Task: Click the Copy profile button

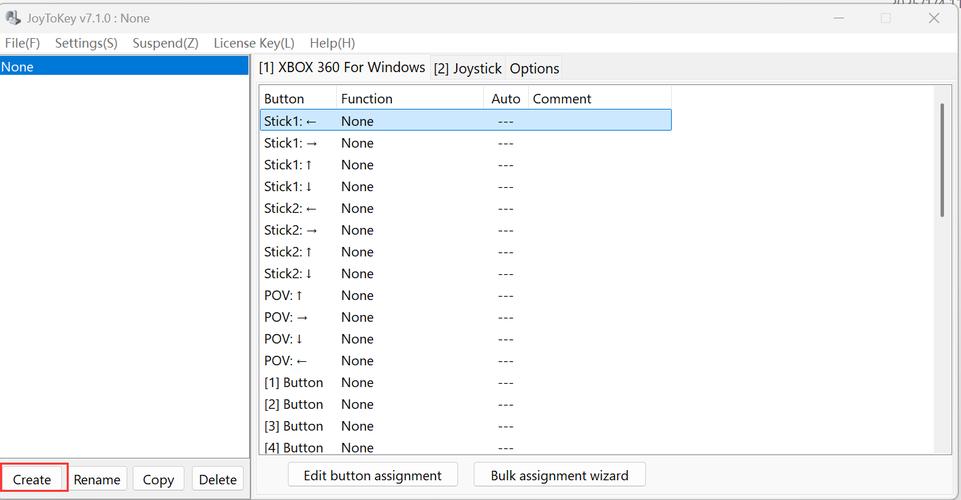Action: (x=158, y=479)
